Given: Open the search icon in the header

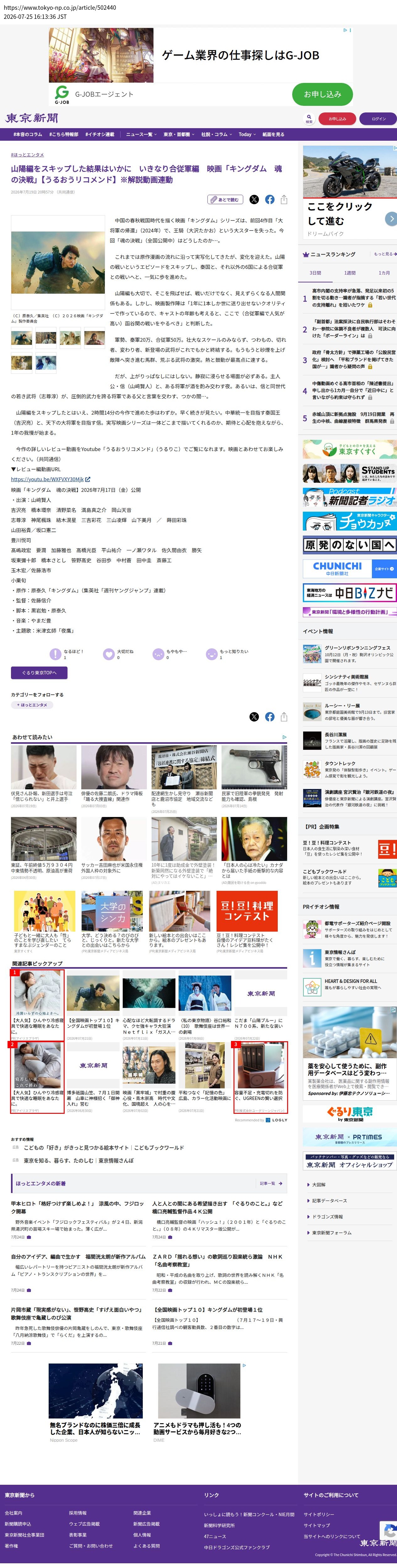Looking at the screenshot, I should tap(309, 119).
